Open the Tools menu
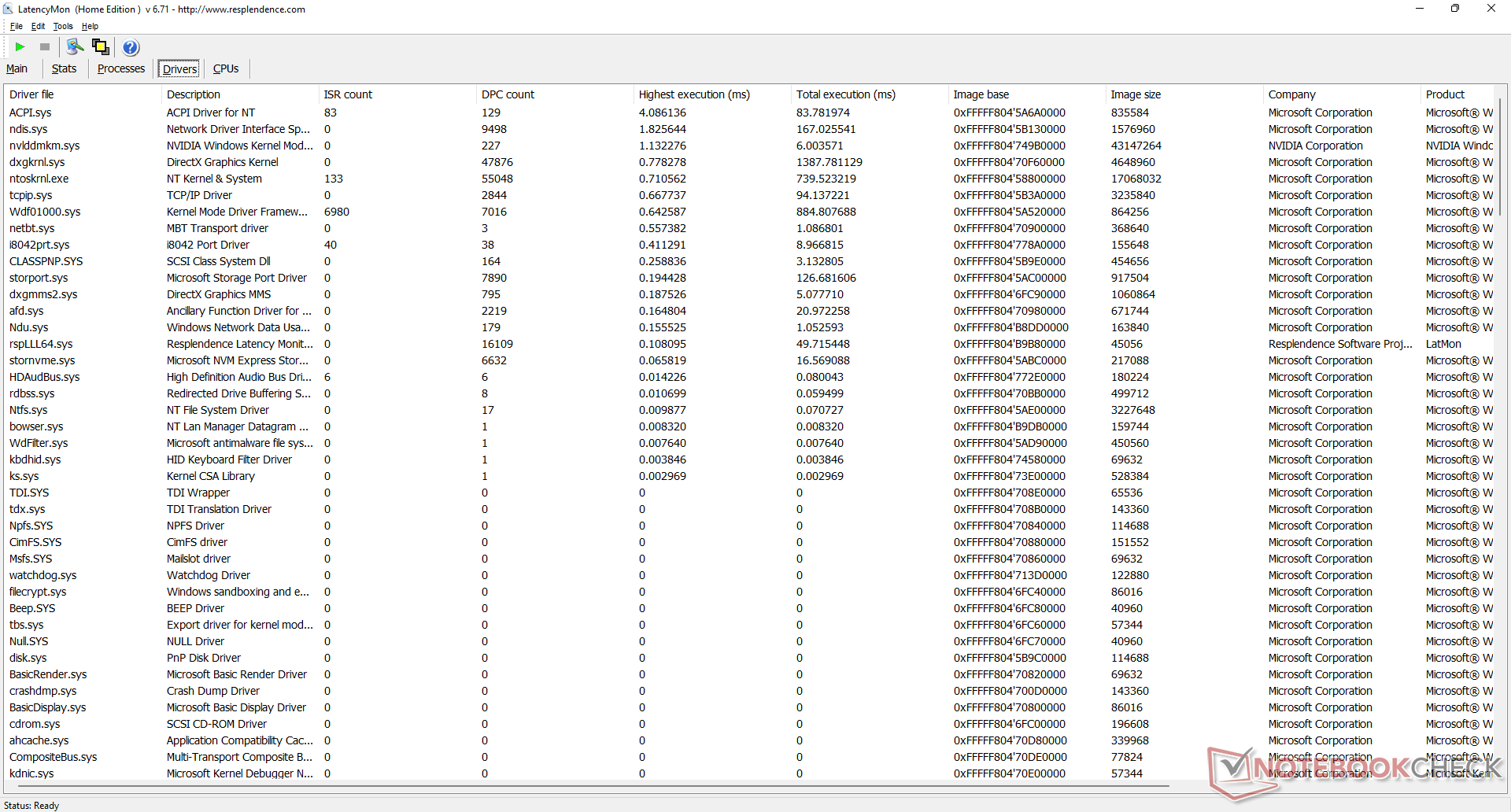1511x812 pixels. point(63,26)
